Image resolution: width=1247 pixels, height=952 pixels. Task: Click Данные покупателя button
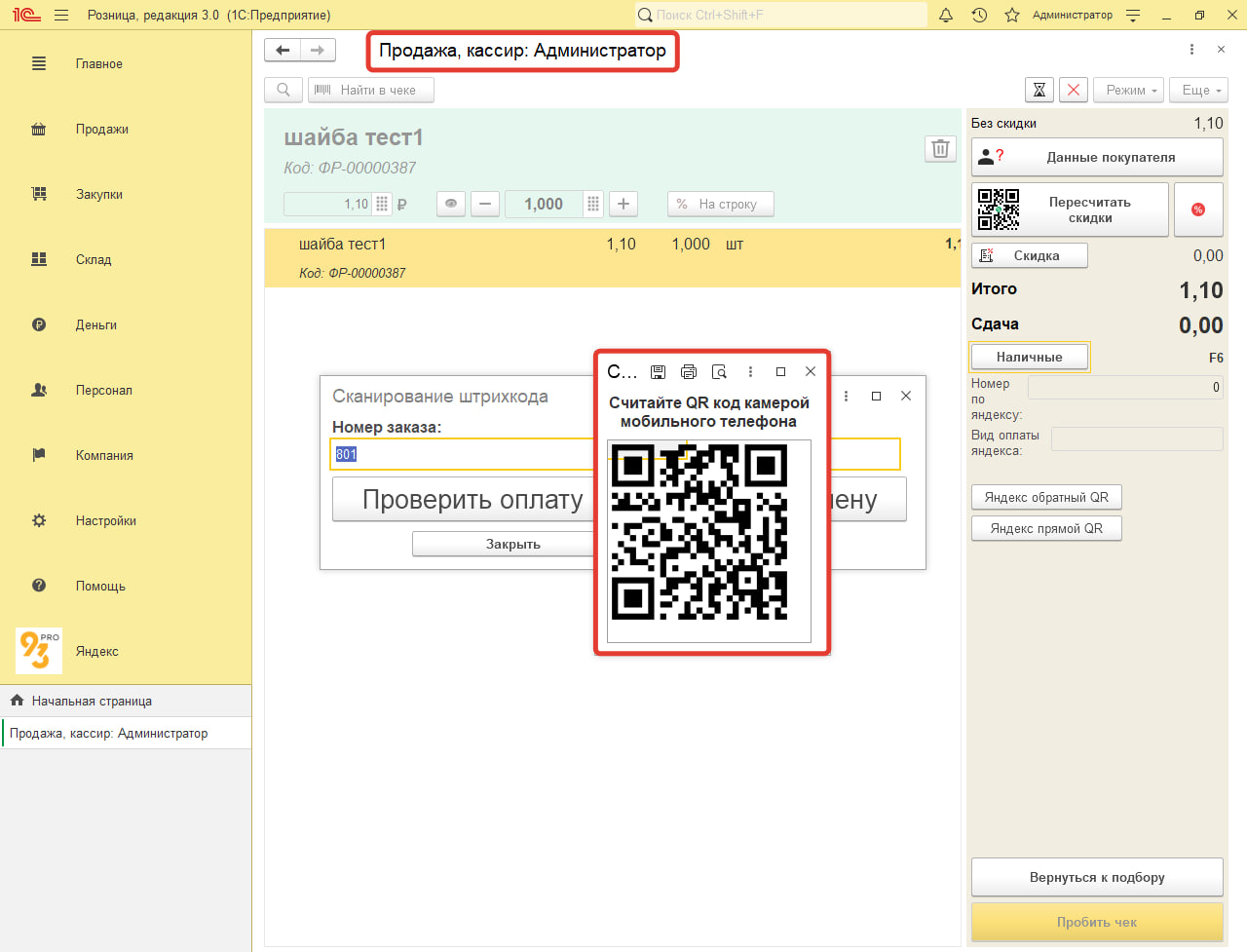pyautogui.click(x=1097, y=157)
